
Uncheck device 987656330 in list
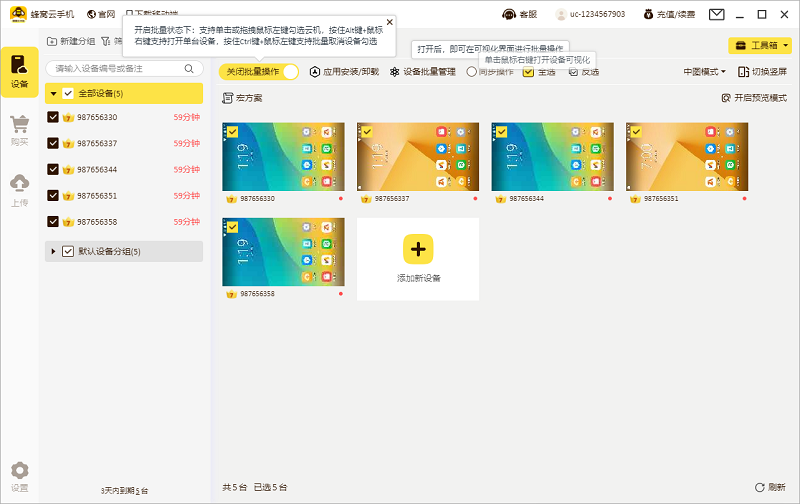[x=53, y=117]
